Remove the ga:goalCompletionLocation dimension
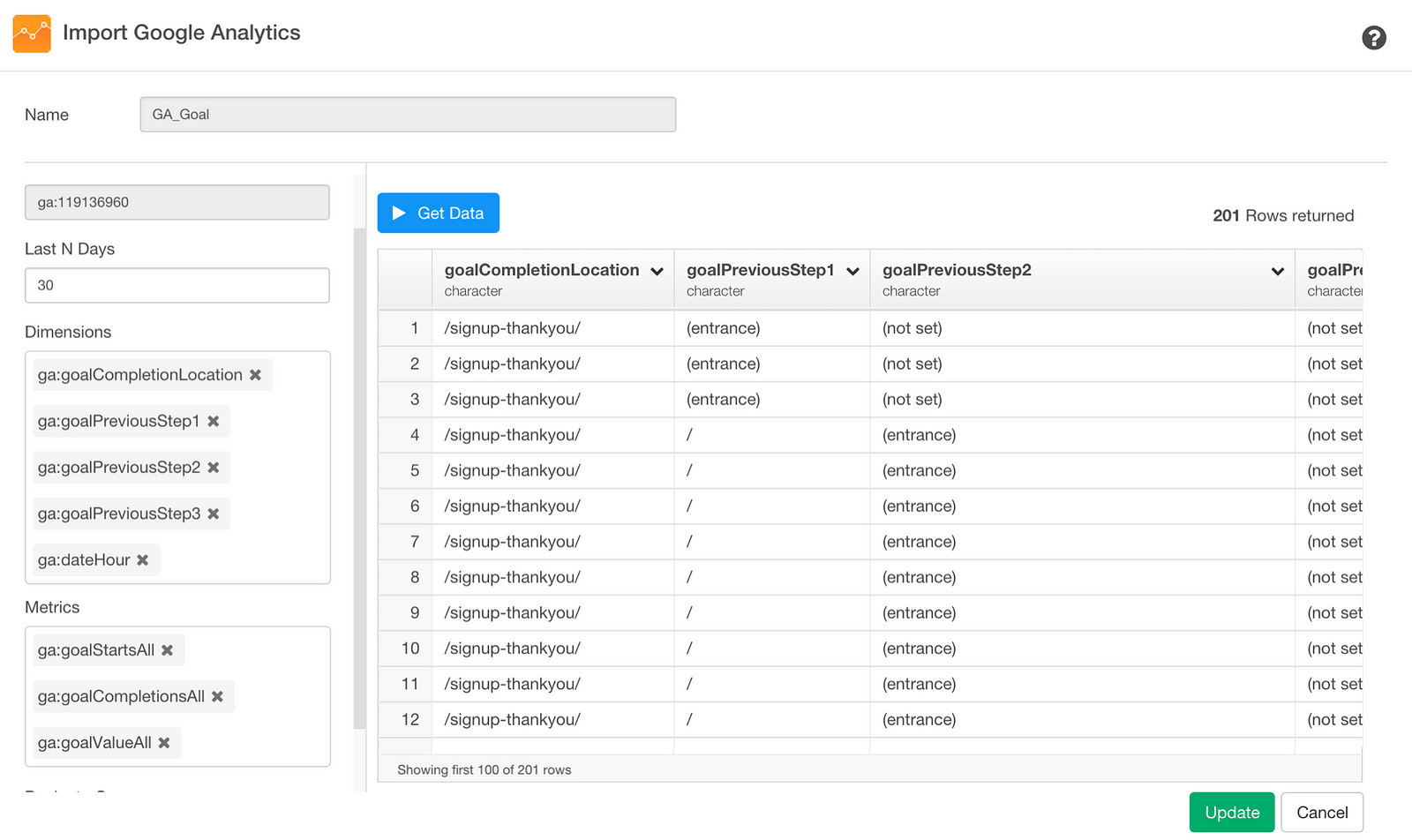The image size is (1412, 840). click(x=255, y=375)
